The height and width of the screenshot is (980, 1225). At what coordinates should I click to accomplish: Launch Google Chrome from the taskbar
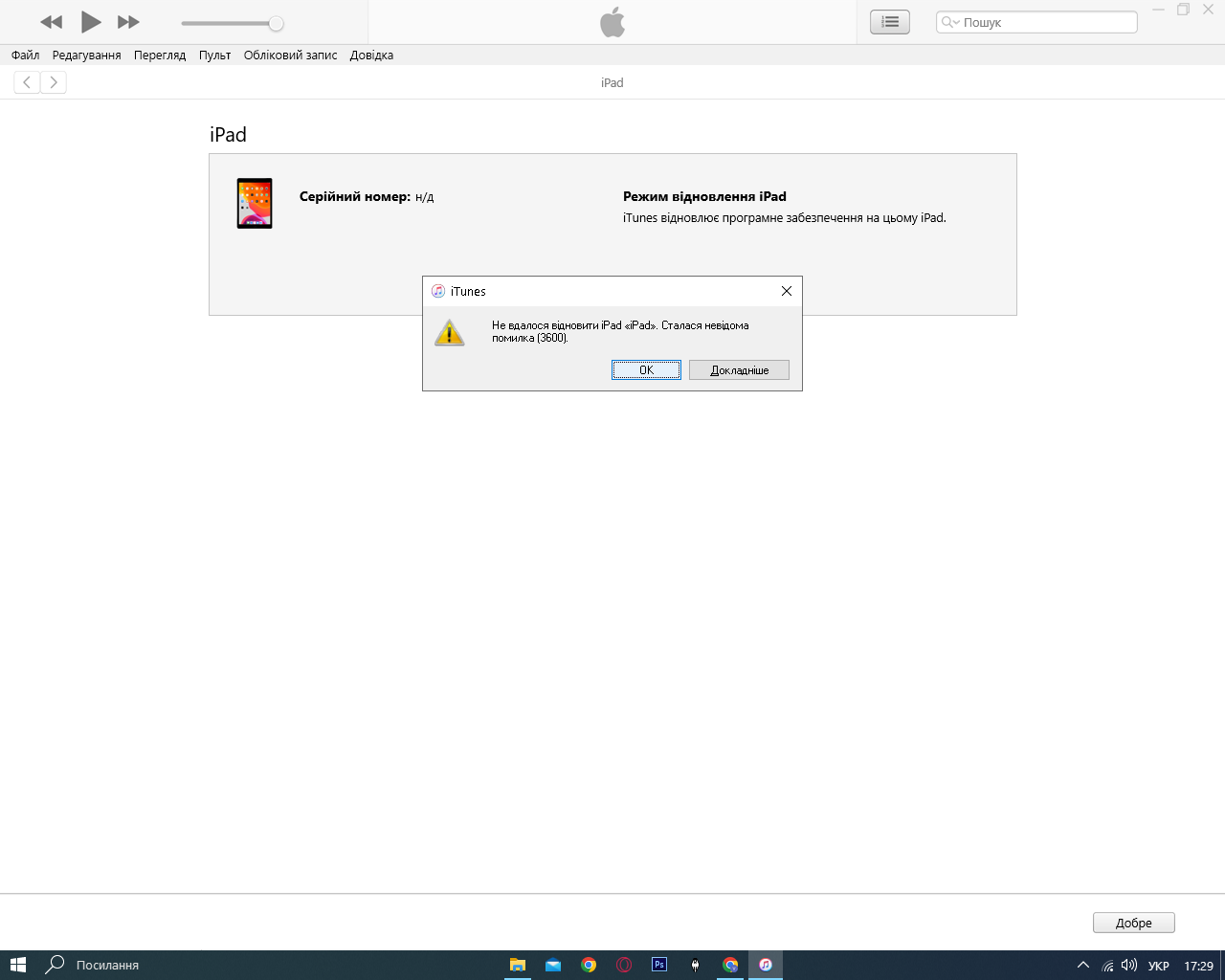589,965
